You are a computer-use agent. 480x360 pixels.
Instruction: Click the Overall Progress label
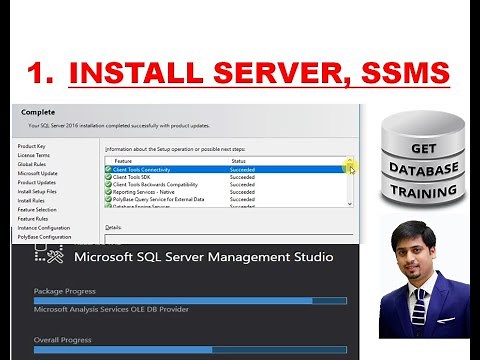coord(62,340)
